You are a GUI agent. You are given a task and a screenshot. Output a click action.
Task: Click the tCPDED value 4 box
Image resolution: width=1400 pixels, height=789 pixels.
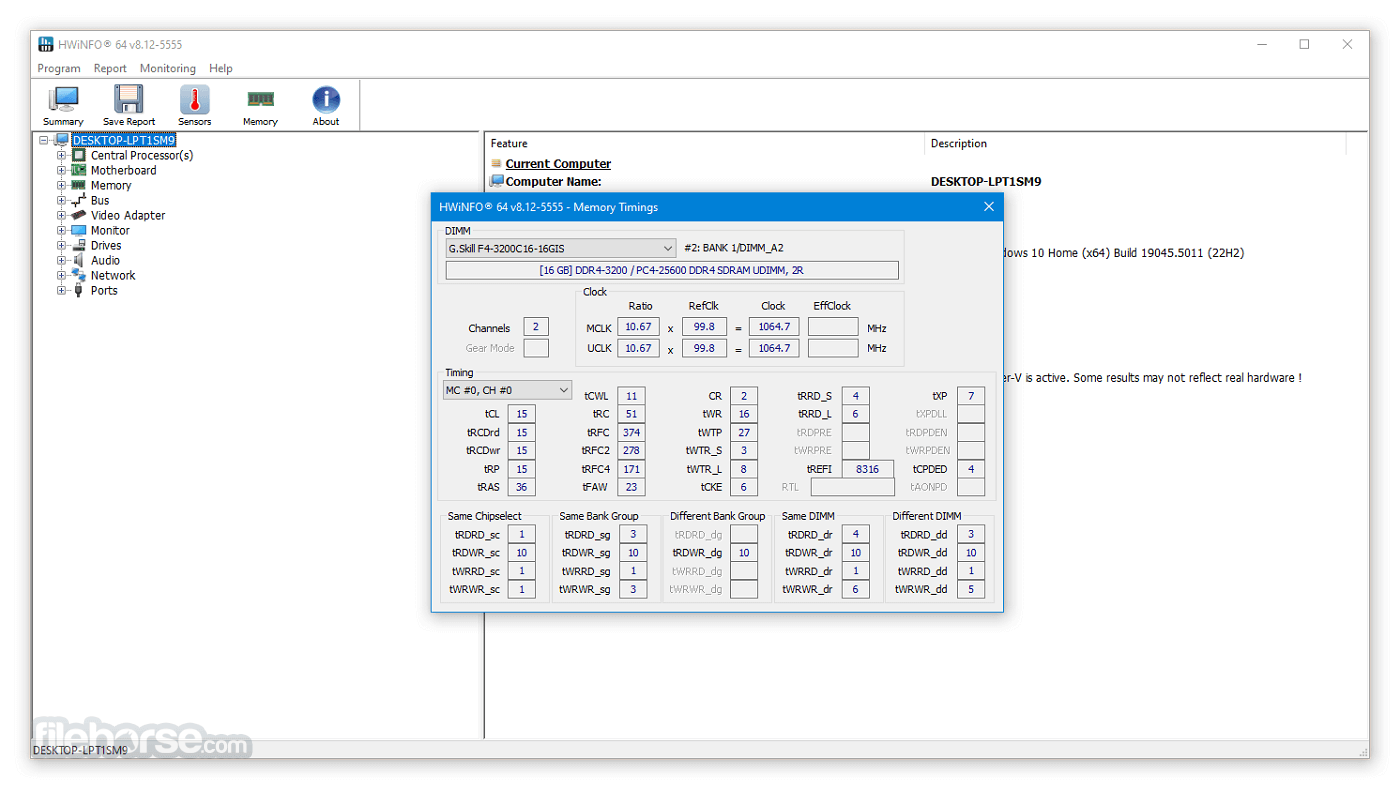(971, 469)
